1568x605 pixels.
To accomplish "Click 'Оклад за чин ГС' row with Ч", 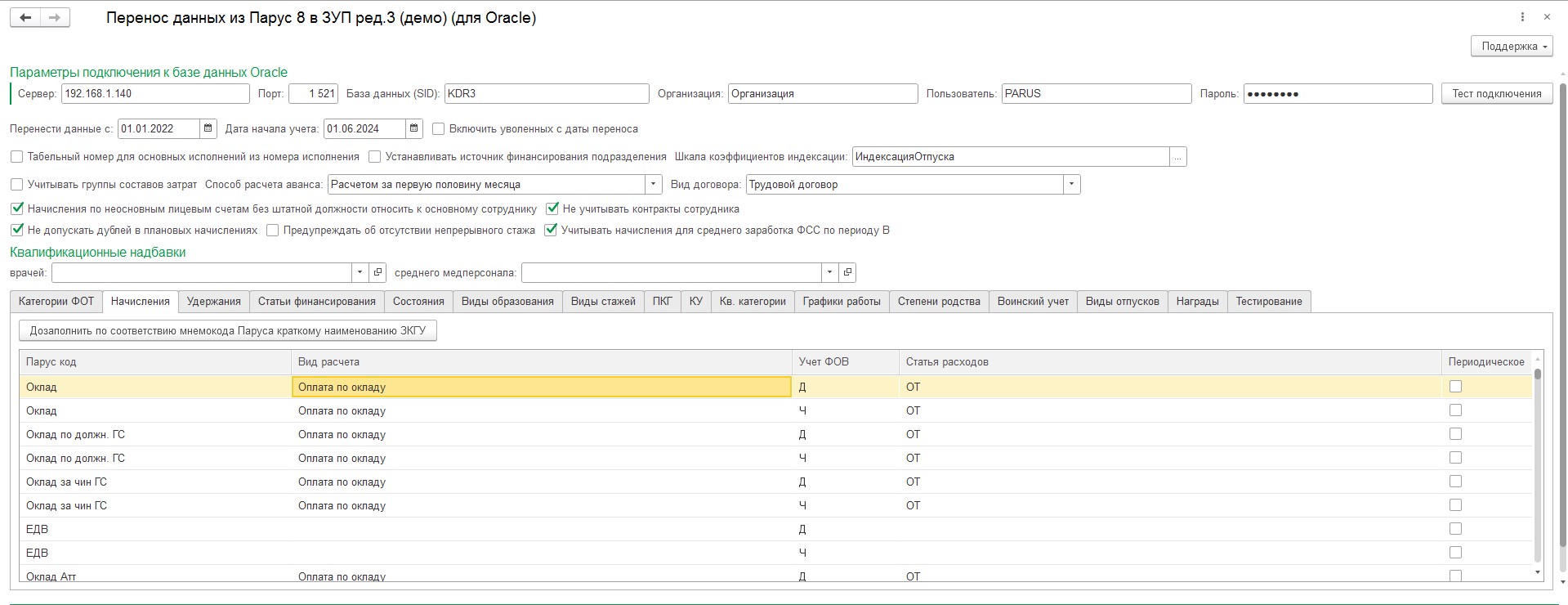I will pos(775,506).
